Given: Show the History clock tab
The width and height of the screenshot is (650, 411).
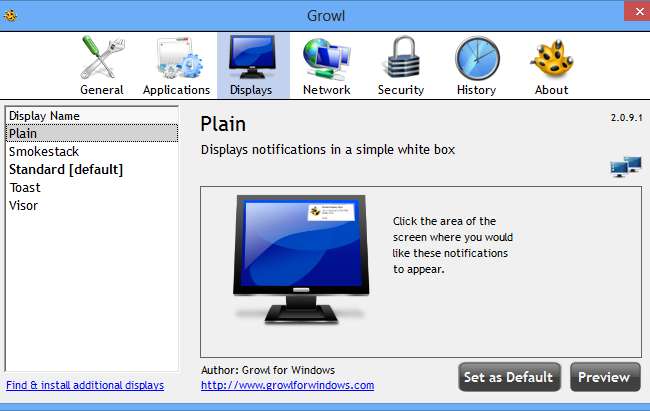Looking at the screenshot, I should 477,66.
